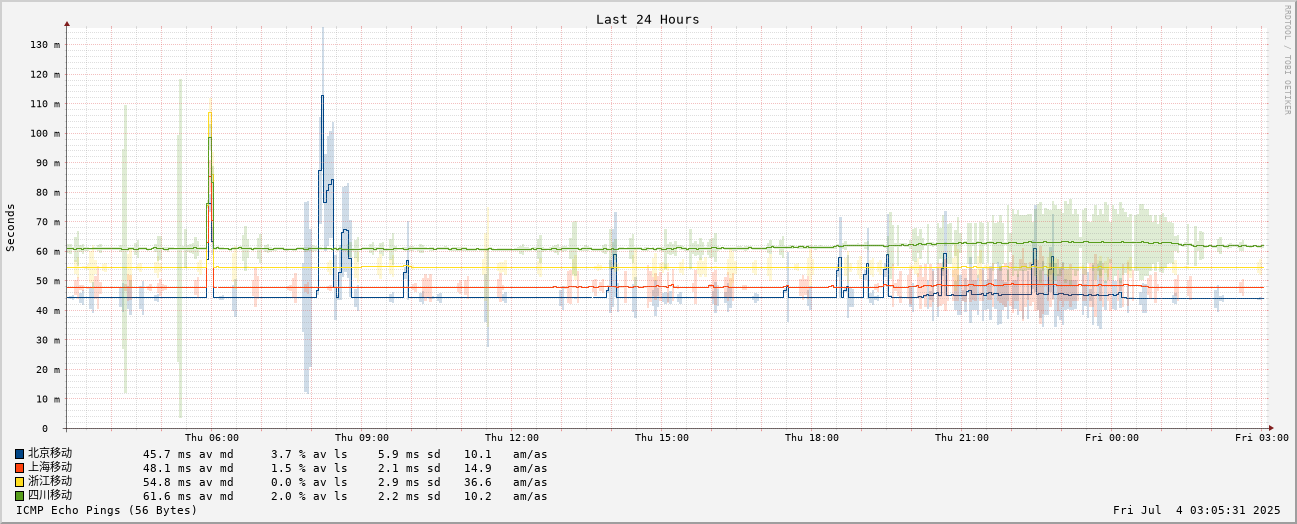Click the red swatch for 上海移动

click(x=20, y=468)
